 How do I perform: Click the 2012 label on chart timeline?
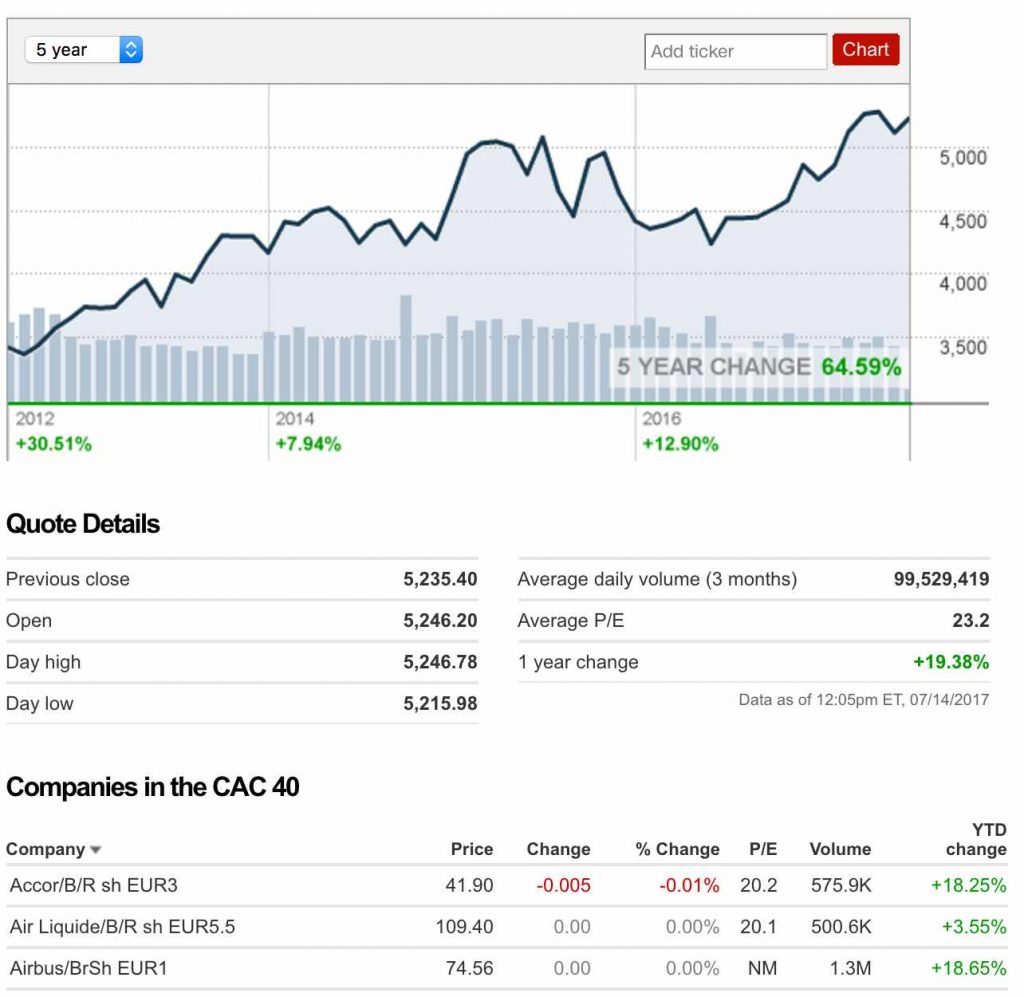35,419
